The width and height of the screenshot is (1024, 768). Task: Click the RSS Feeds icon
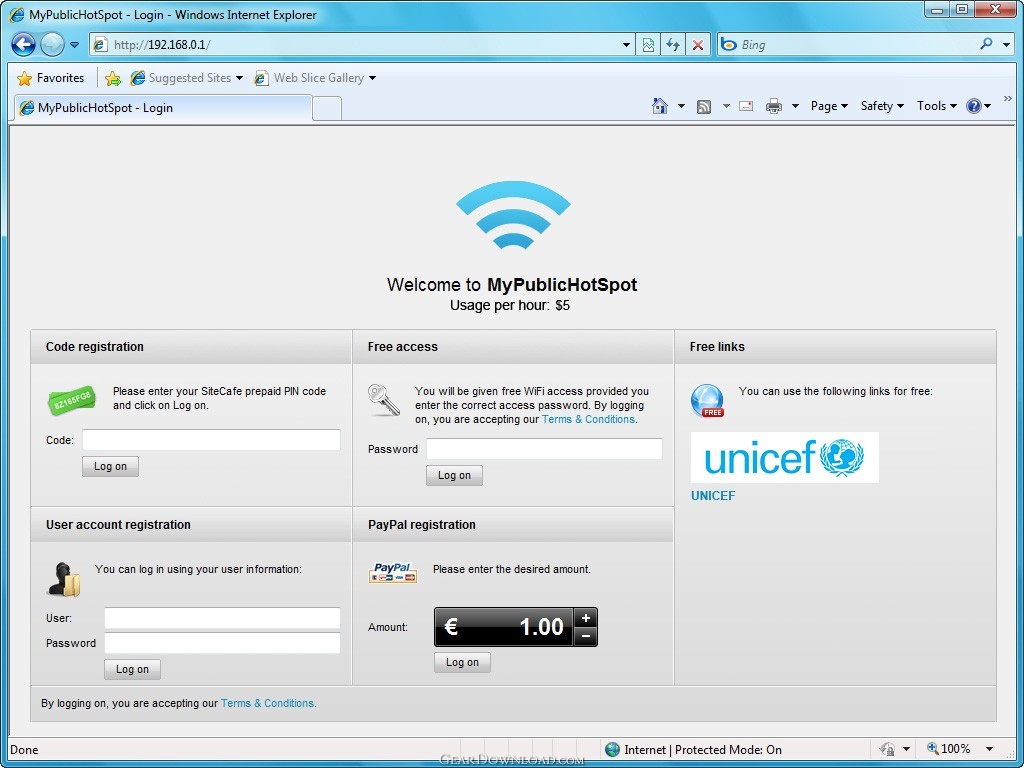click(x=704, y=106)
